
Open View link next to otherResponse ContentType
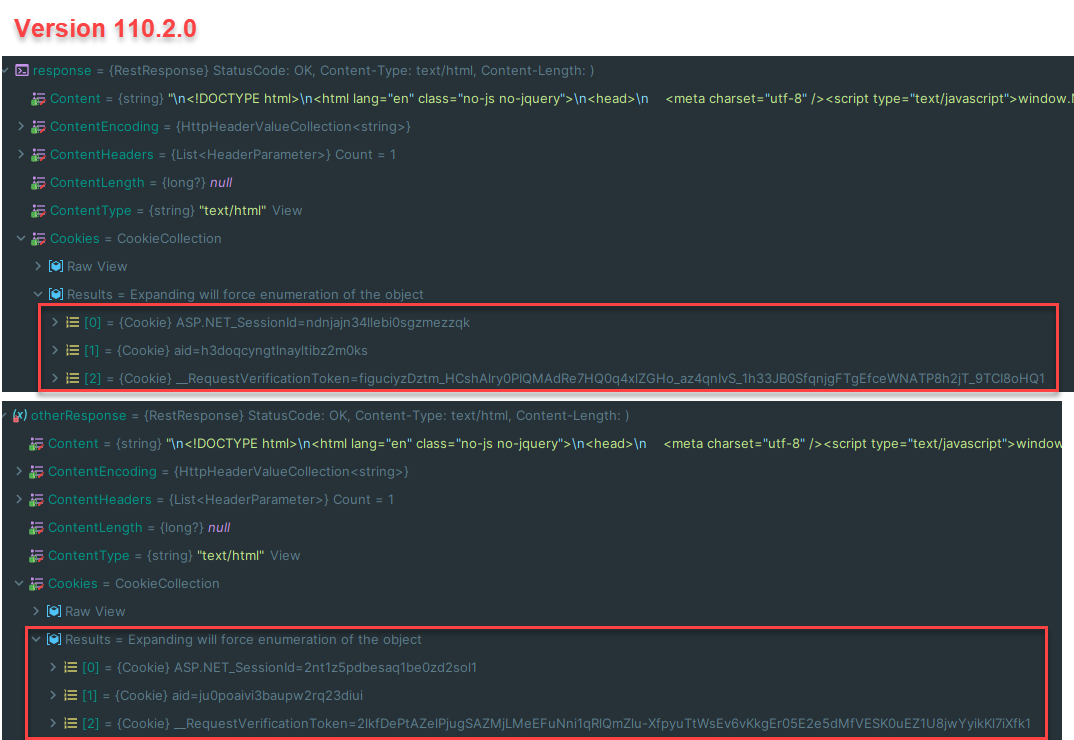pyautogui.click(x=286, y=555)
